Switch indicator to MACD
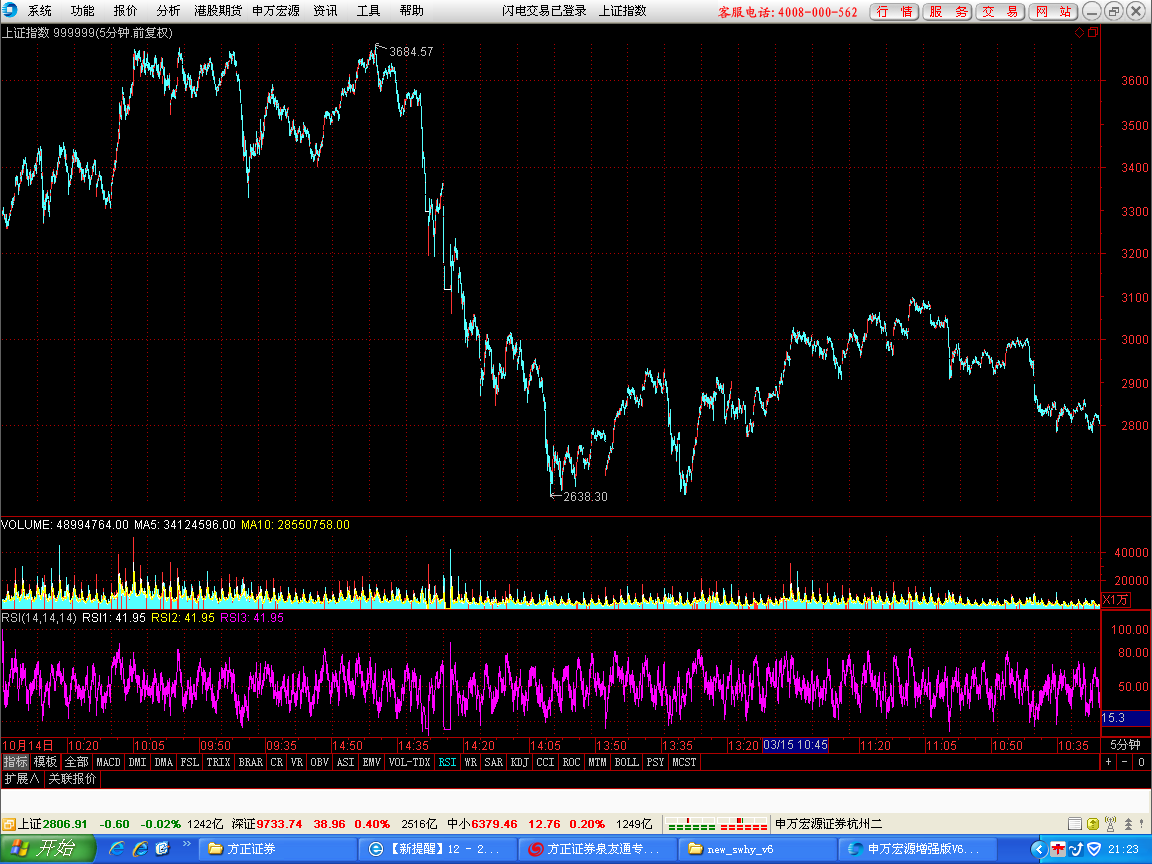The height and width of the screenshot is (864, 1152). [108, 762]
